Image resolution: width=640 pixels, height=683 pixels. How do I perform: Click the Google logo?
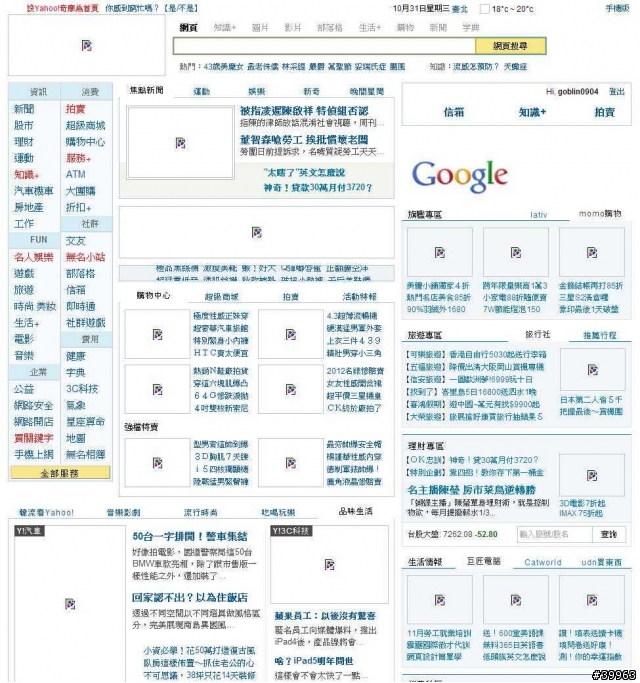460,176
